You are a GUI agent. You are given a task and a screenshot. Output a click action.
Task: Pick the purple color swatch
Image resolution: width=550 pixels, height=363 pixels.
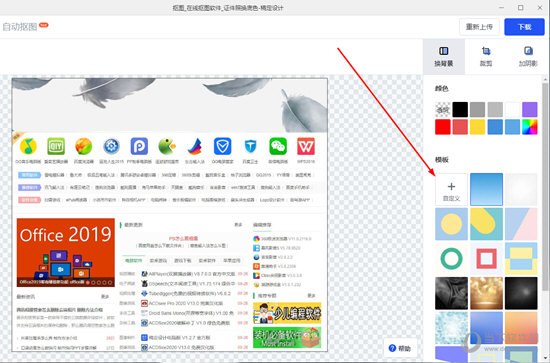(x=530, y=109)
